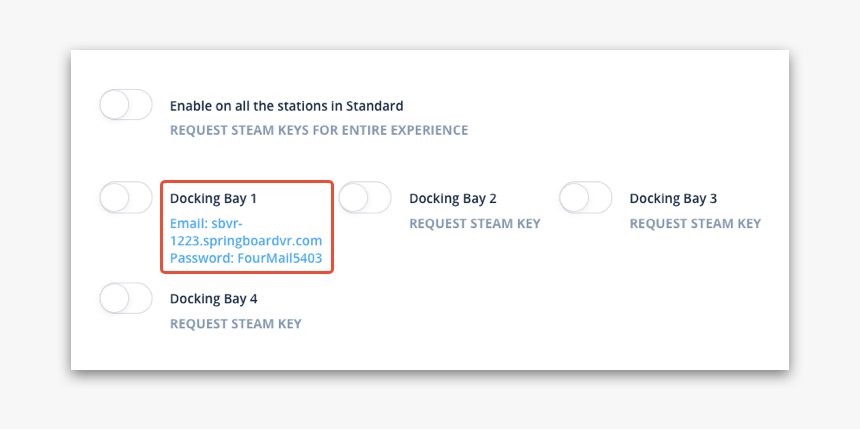Request Steam key for Docking Bay 4

pos(236,324)
